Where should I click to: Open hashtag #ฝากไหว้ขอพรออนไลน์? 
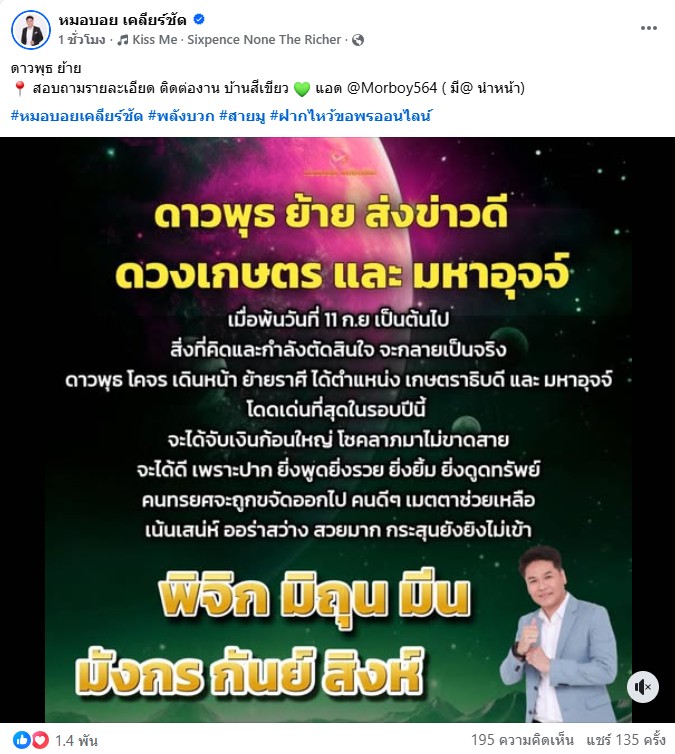pyautogui.click(x=351, y=116)
